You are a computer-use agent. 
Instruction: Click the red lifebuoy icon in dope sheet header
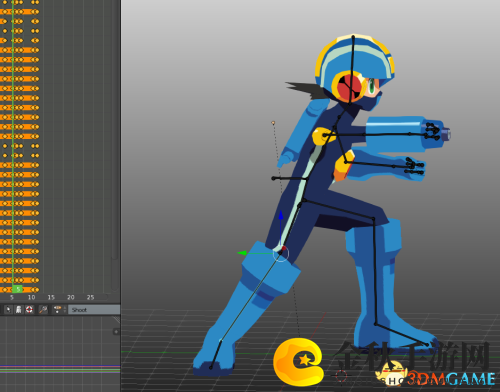click(29, 310)
